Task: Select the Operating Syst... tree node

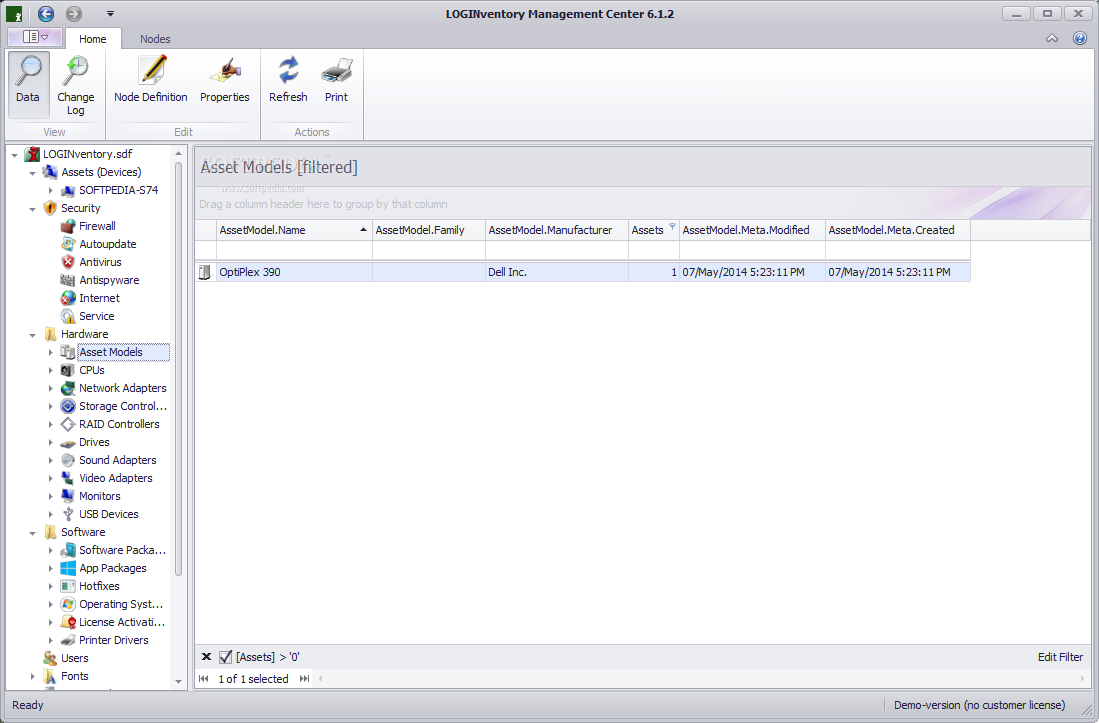Action: [x=121, y=604]
